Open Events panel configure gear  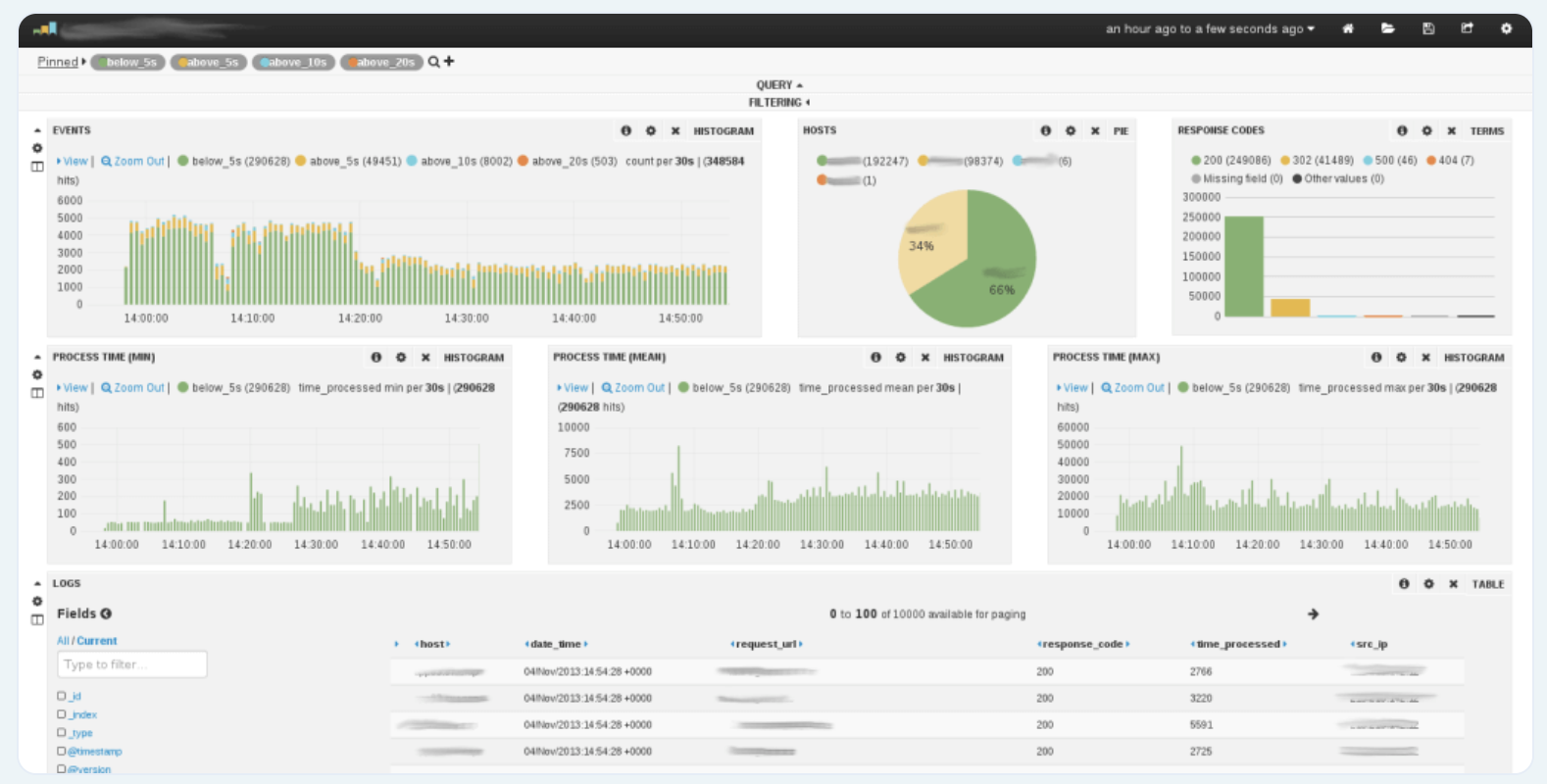(651, 130)
